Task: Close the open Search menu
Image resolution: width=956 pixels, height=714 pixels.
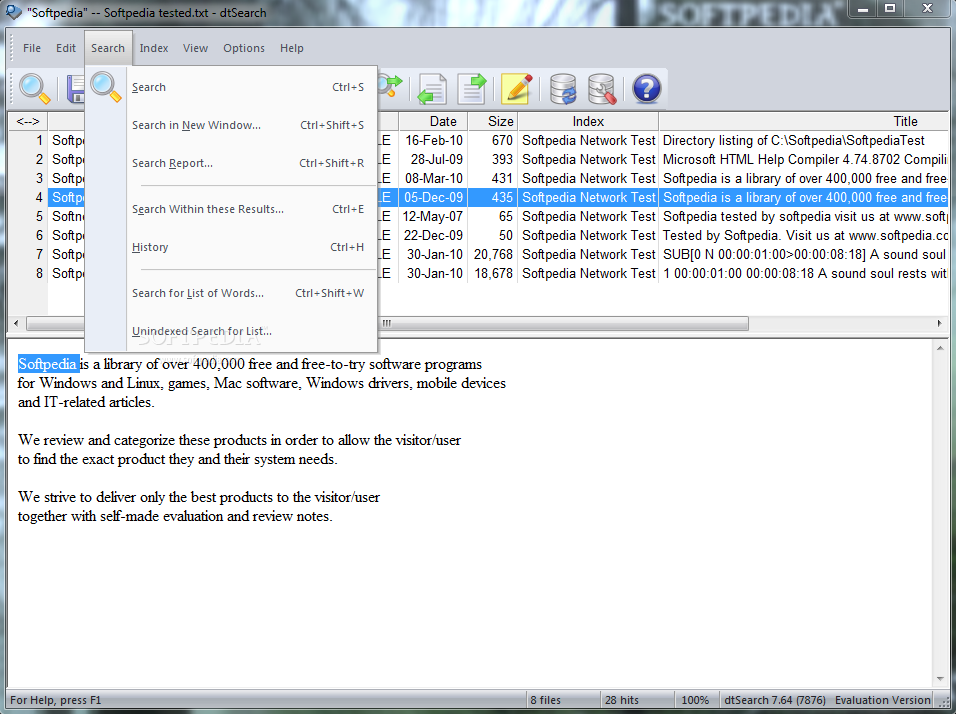Action: 108,48
